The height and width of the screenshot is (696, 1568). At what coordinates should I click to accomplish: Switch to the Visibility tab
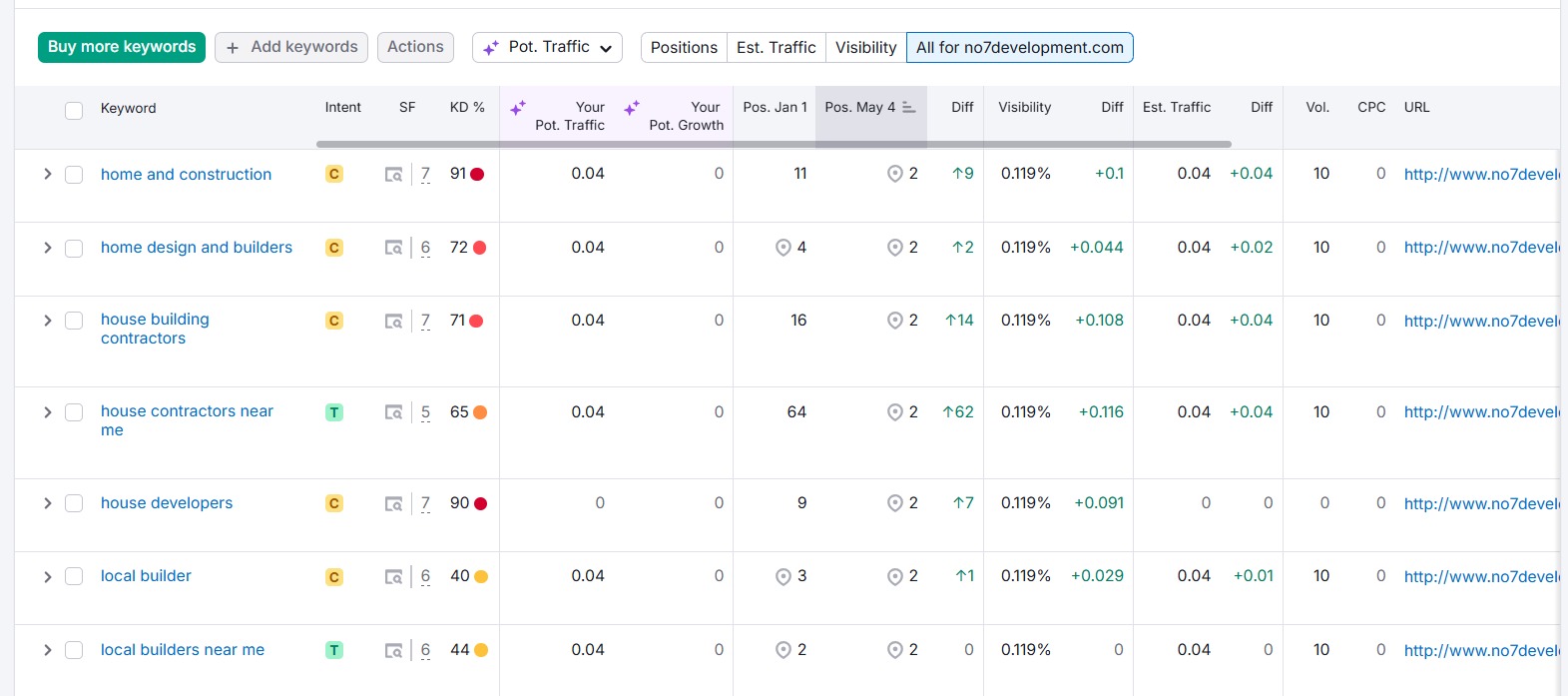pyautogui.click(x=865, y=47)
